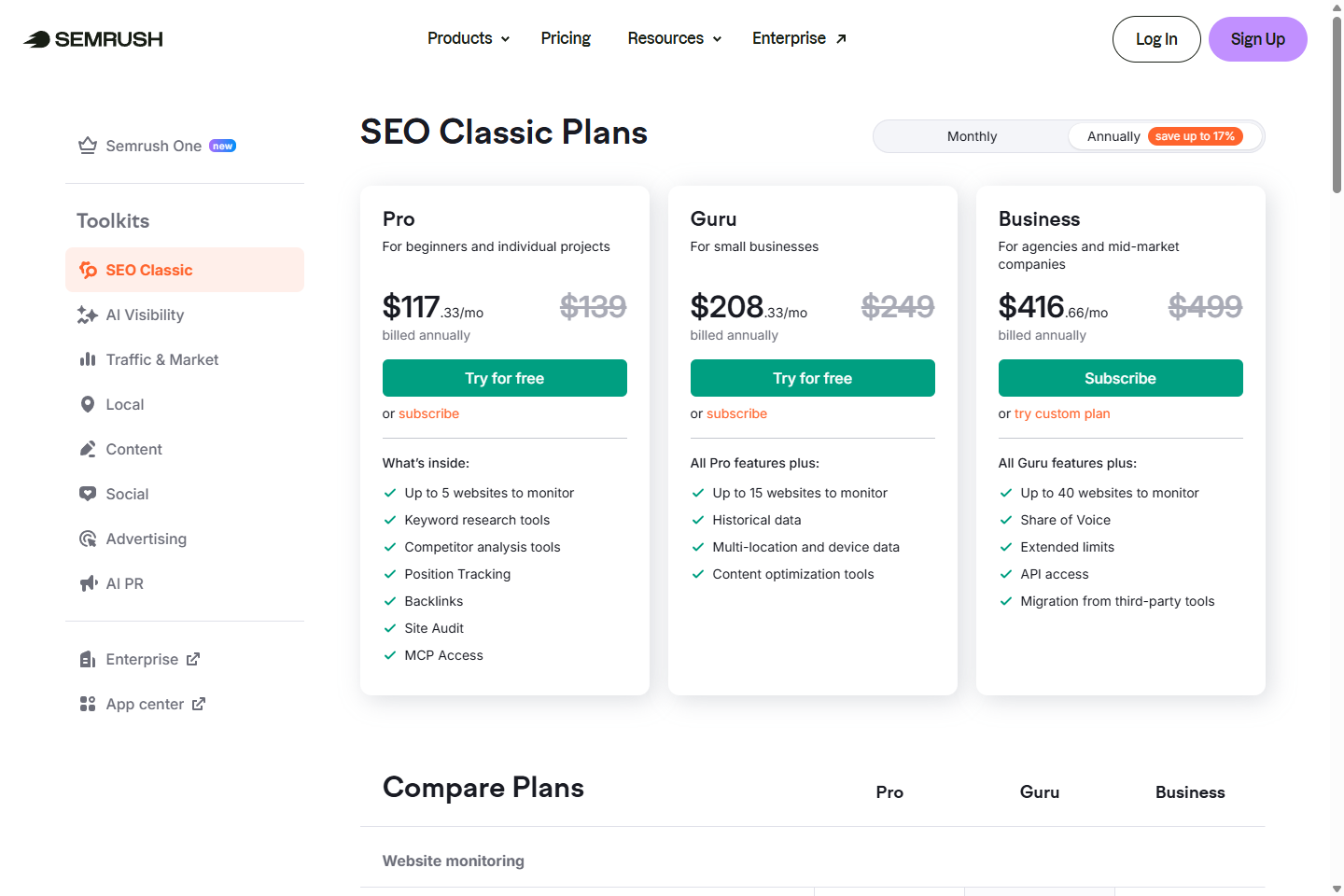The image size is (1344, 896).
Task: Expand the Enterprise menu with external arrow
Action: pos(798,38)
